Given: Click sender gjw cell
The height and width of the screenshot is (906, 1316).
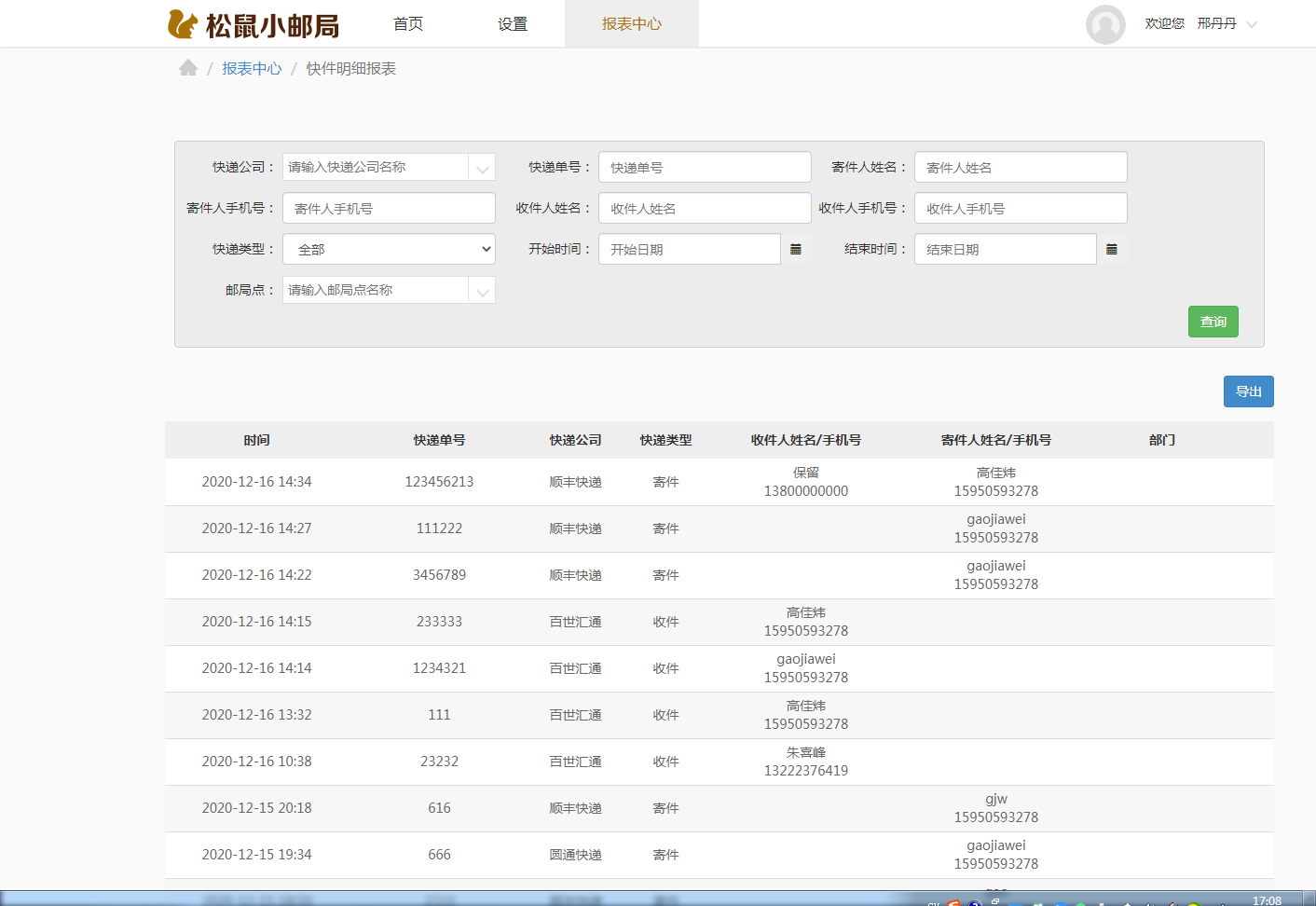Looking at the screenshot, I should (x=996, y=808).
